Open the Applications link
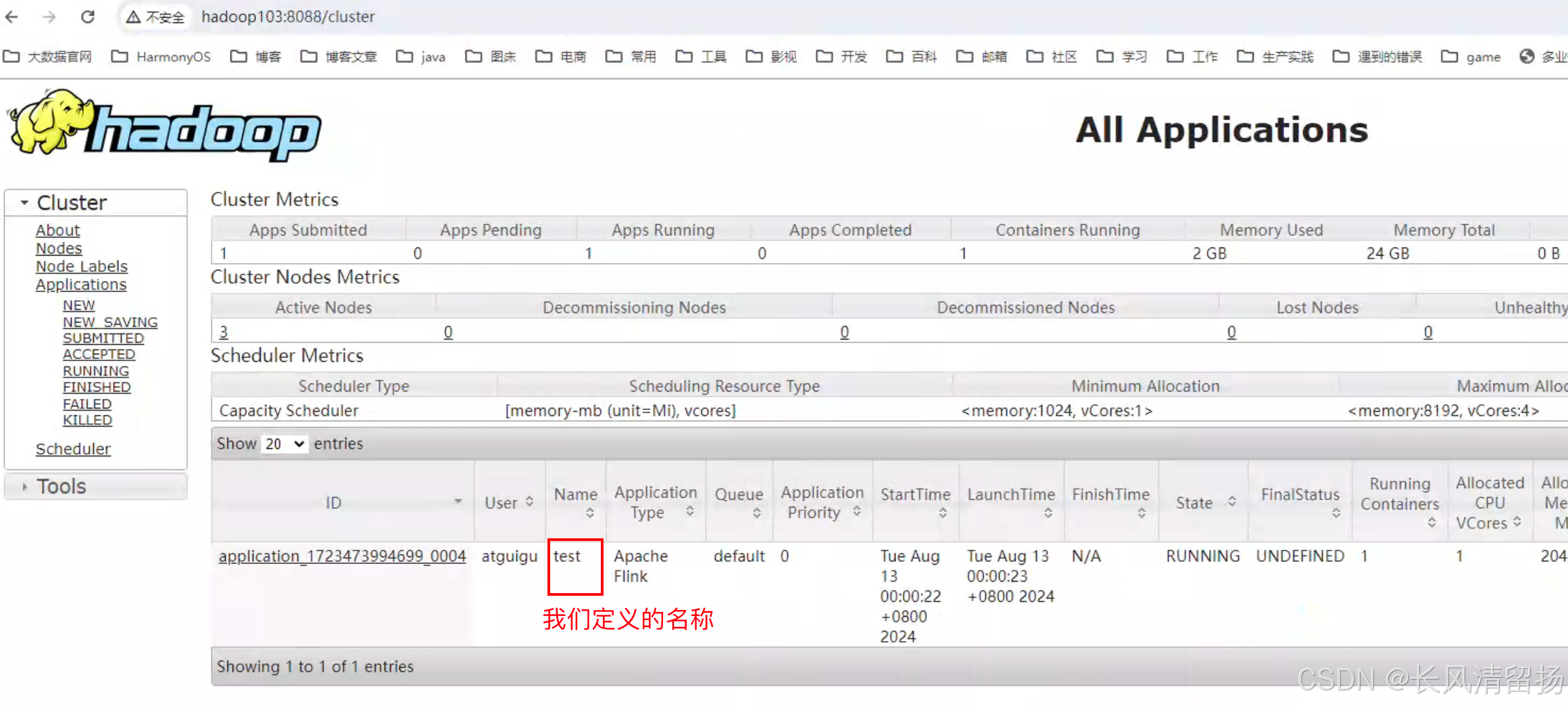 tap(81, 285)
